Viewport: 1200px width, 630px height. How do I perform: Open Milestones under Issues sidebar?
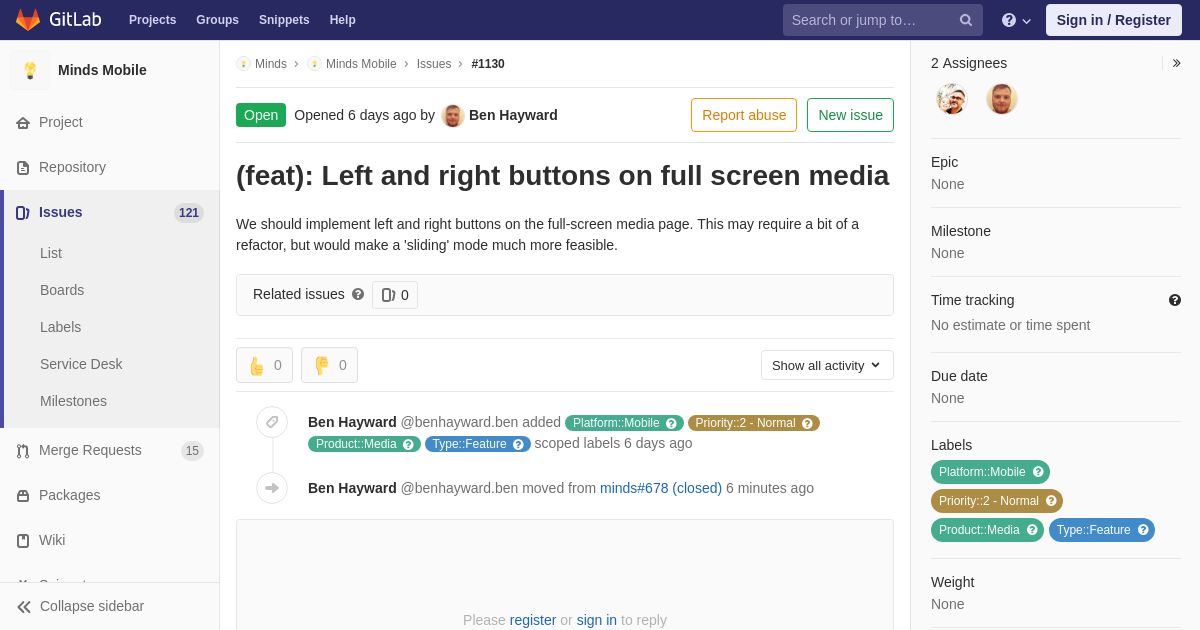pos(73,401)
